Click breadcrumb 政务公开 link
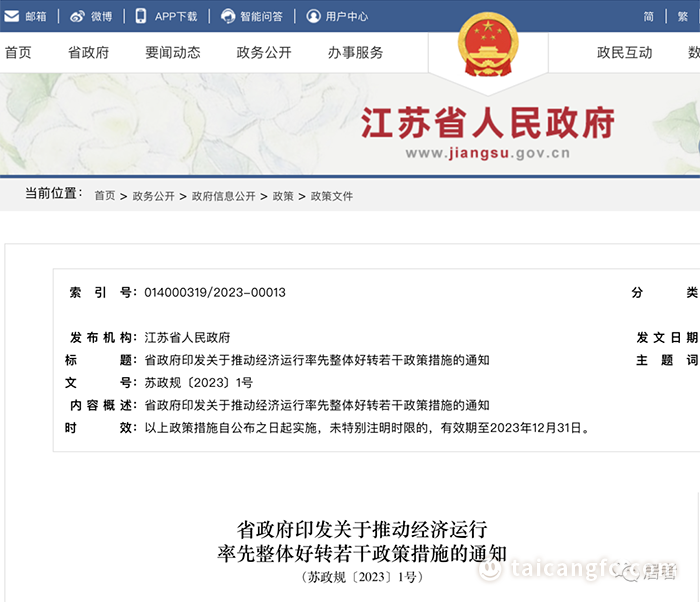This screenshot has width=700, height=602. (x=154, y=196)
